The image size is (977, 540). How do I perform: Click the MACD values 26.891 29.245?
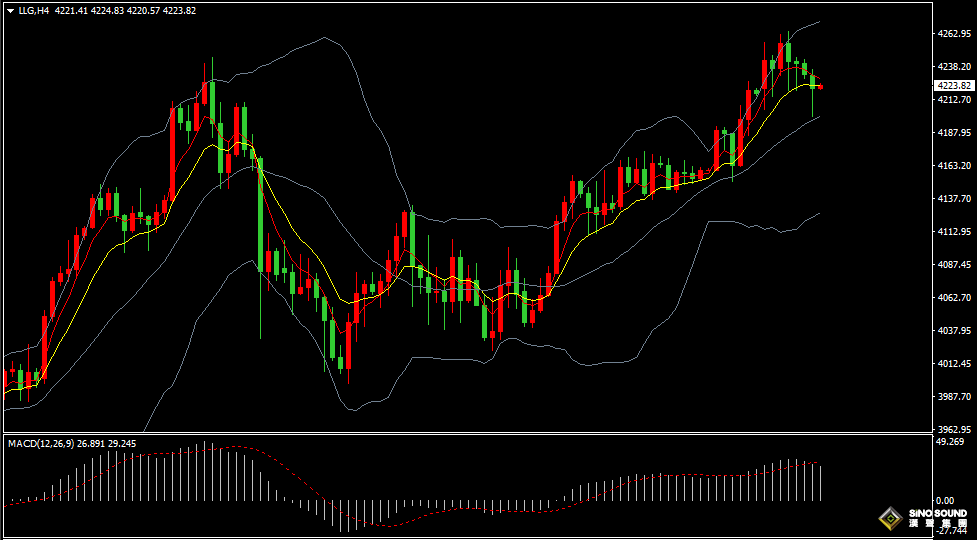(x=109, y=443)
